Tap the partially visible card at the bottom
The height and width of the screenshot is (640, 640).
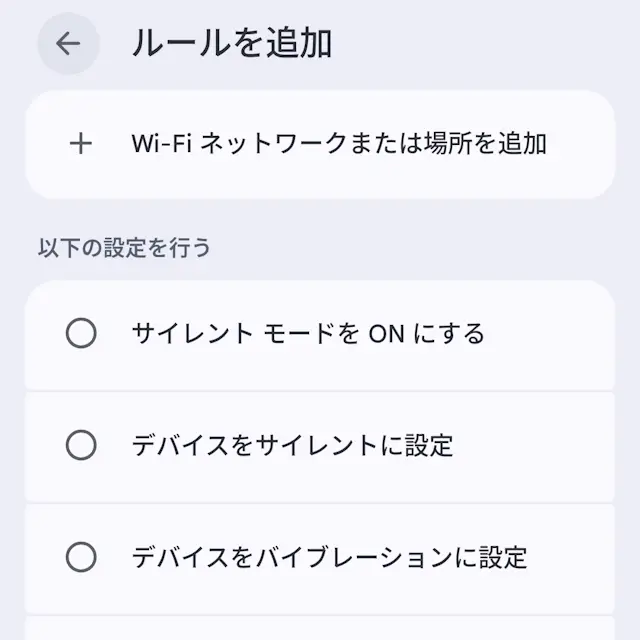[x=320, y=628]
